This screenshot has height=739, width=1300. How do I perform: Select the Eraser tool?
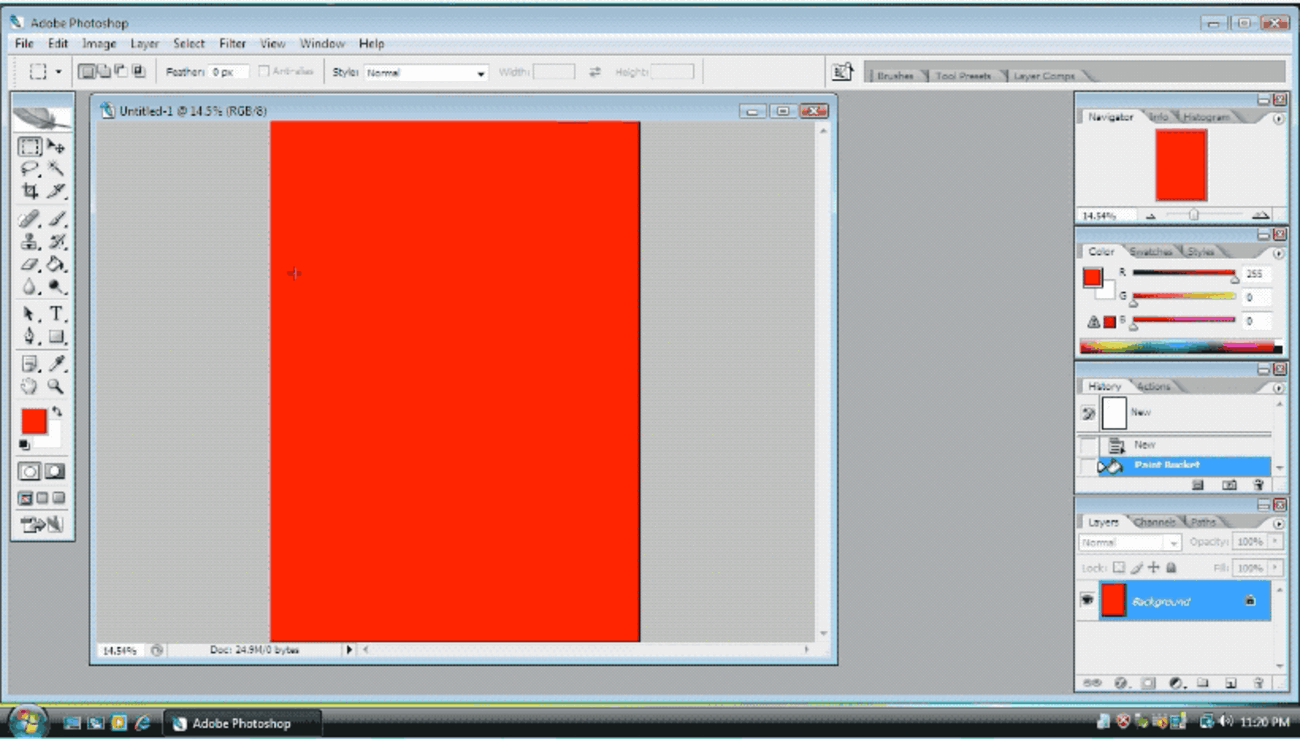[x=31, y=264]
